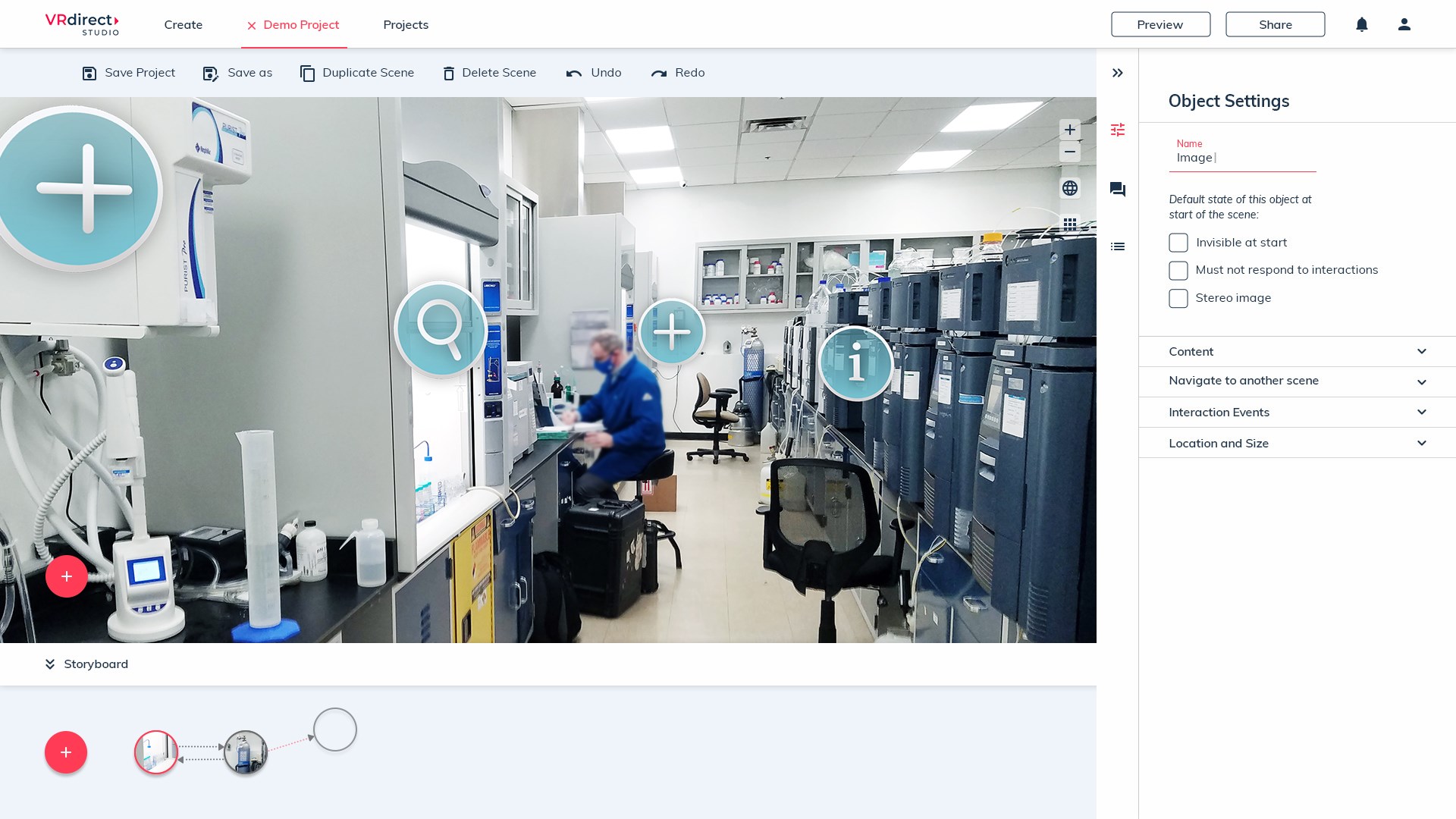The height and width of the screenshot is (819, 1456).
Task: Collapse the right panel with double chevron
Action: click(1117, 73)
